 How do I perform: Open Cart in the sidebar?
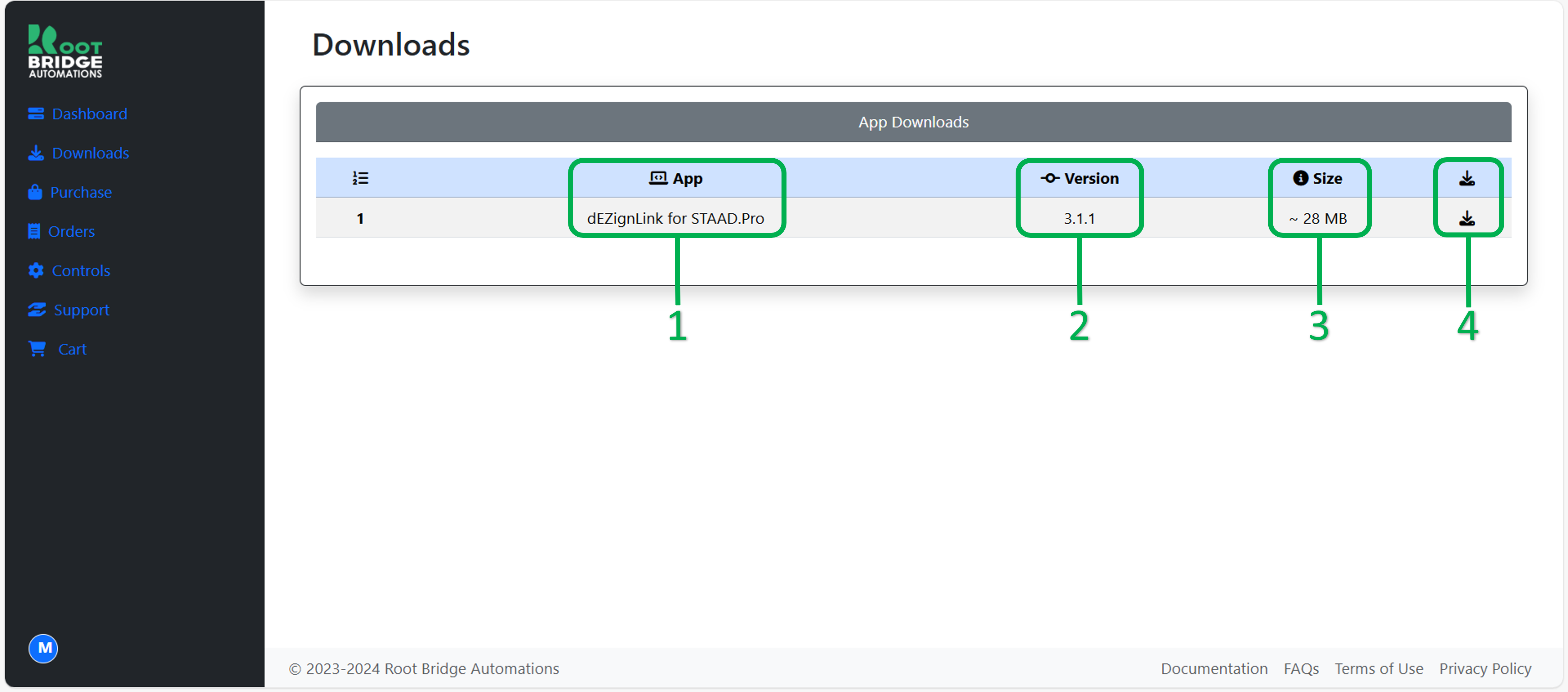[72, 349]
